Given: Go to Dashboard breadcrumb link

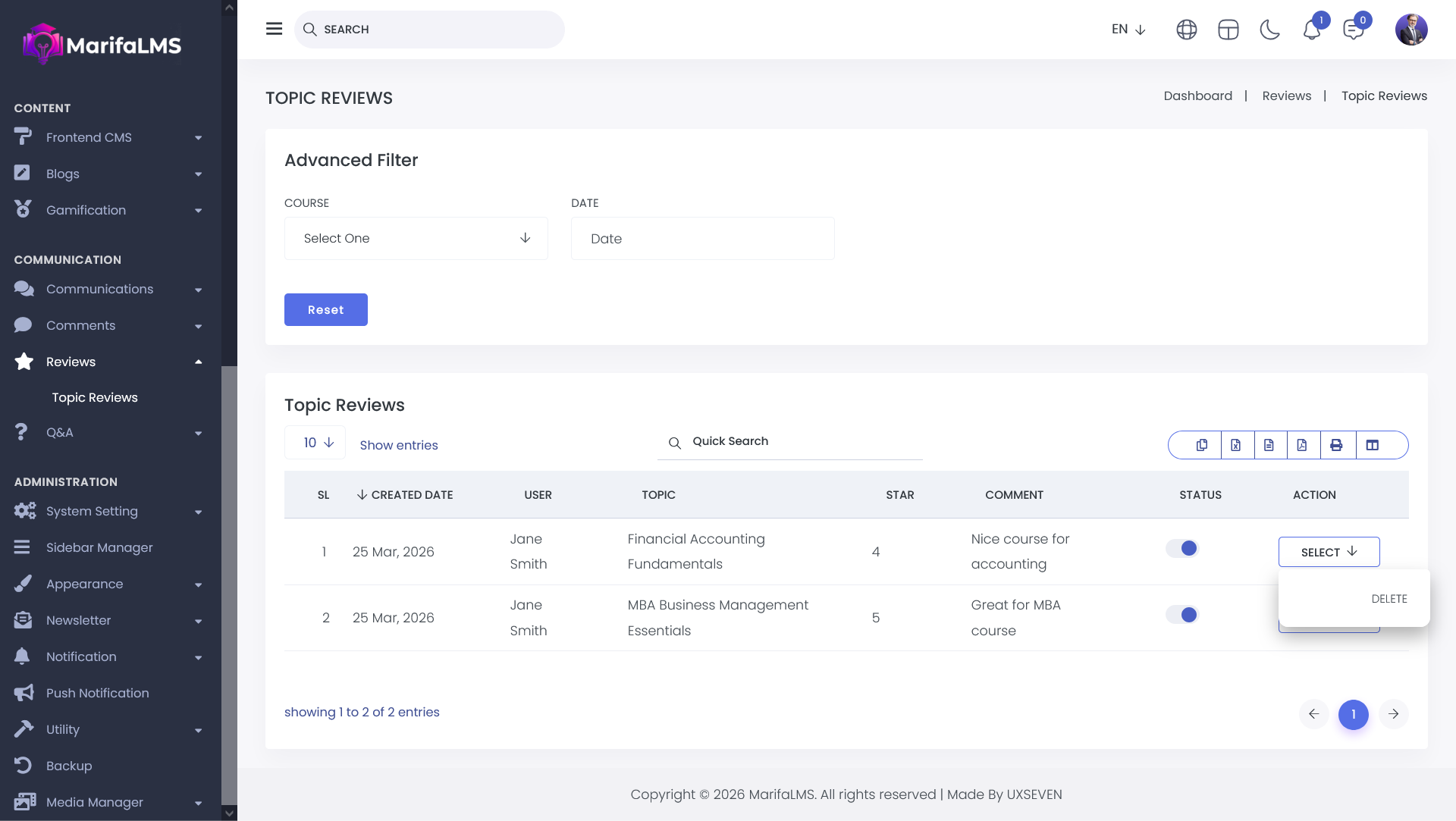Looking at the screenshot, I should pyautogui.click(x=1197, y=96).
